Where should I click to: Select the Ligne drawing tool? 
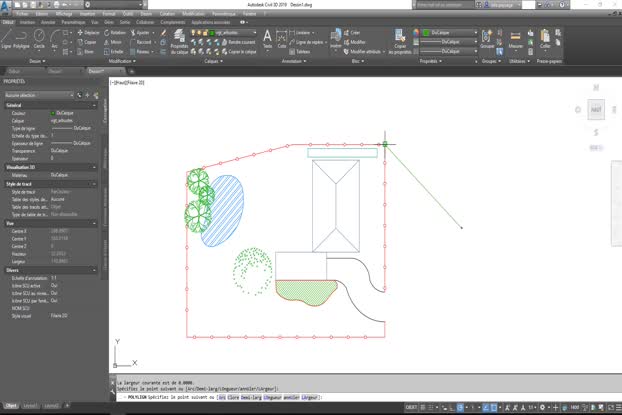[x=6, y=38]
